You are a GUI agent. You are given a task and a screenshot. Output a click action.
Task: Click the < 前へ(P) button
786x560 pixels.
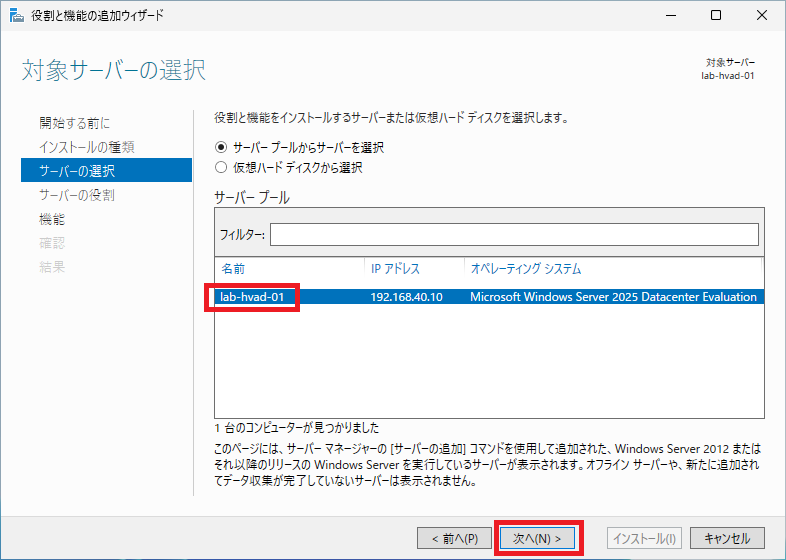454,538
